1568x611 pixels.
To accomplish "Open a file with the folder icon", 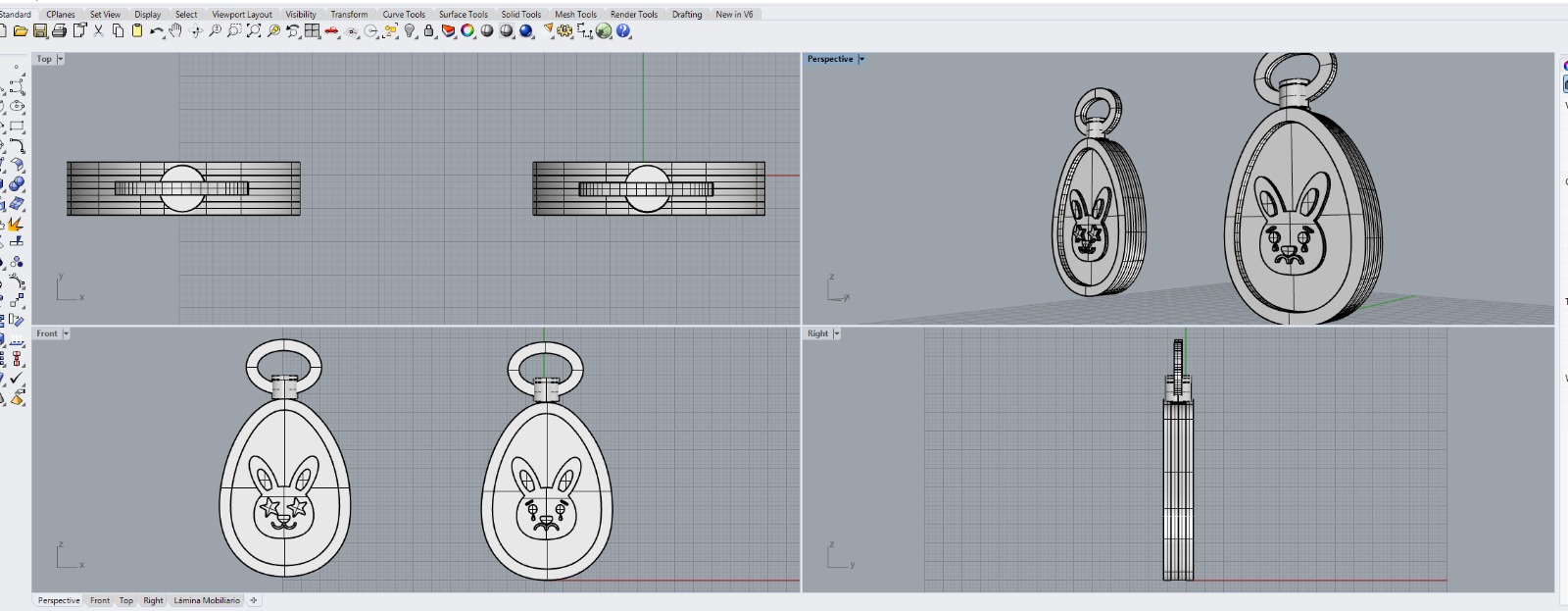I will (20, 31).
